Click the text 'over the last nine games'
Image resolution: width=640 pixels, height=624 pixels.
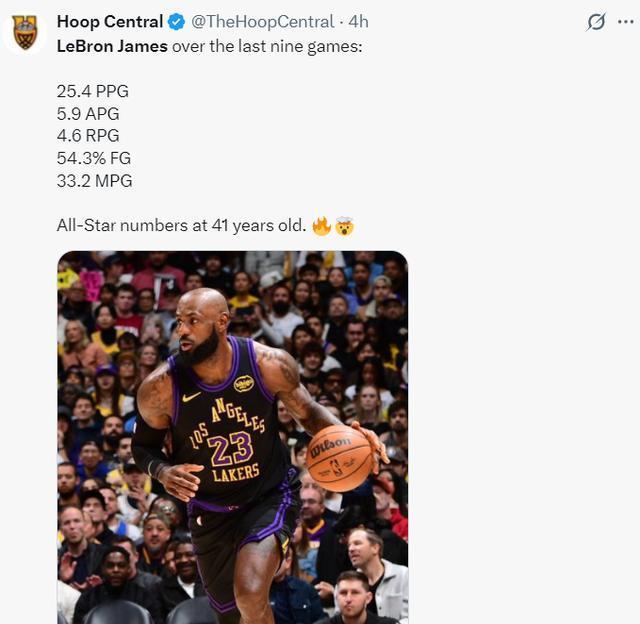coord(266,46)
